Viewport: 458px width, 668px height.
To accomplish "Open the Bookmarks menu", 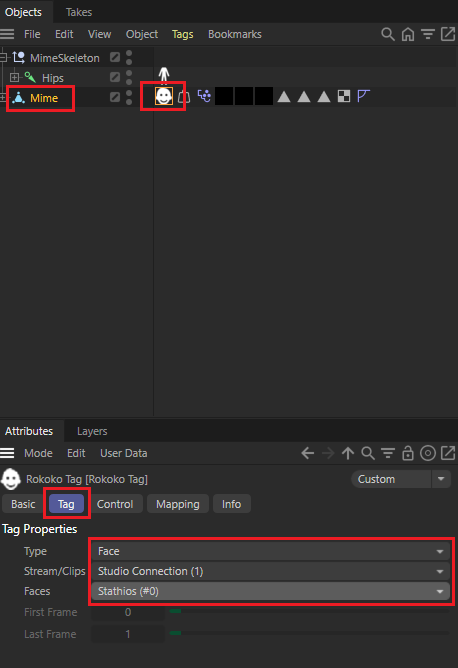I will point(235,34).
